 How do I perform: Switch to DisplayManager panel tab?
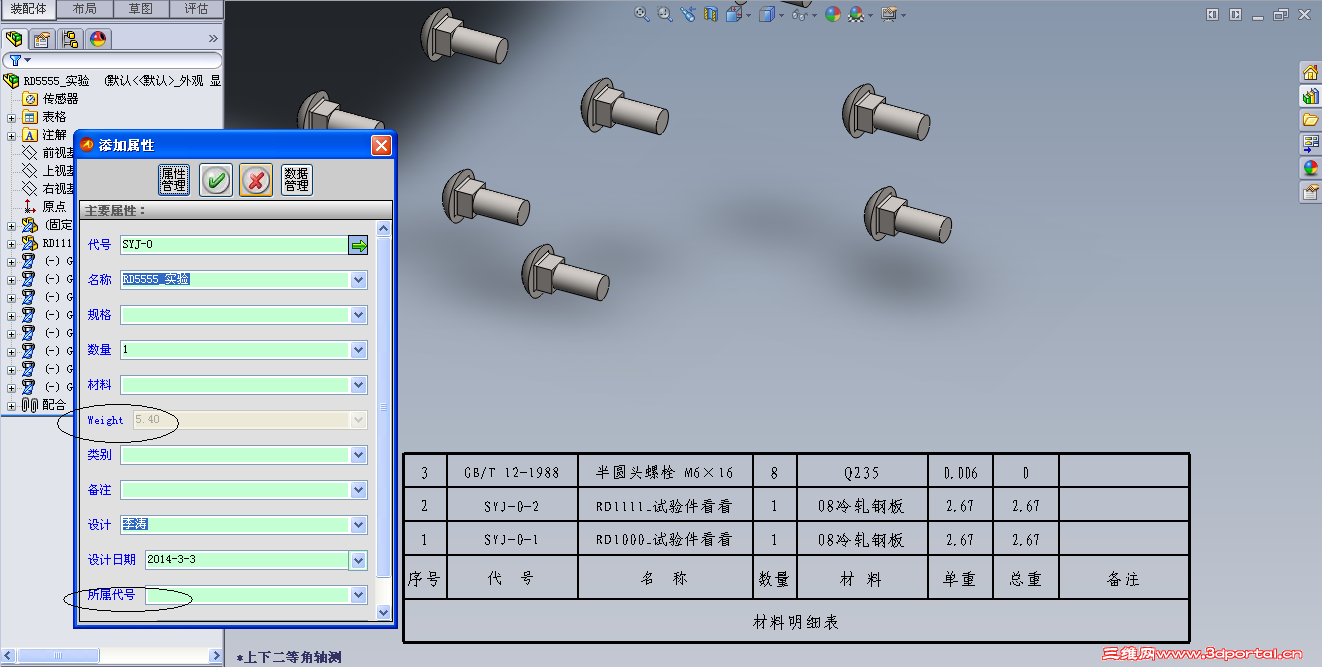coord(98,39)
